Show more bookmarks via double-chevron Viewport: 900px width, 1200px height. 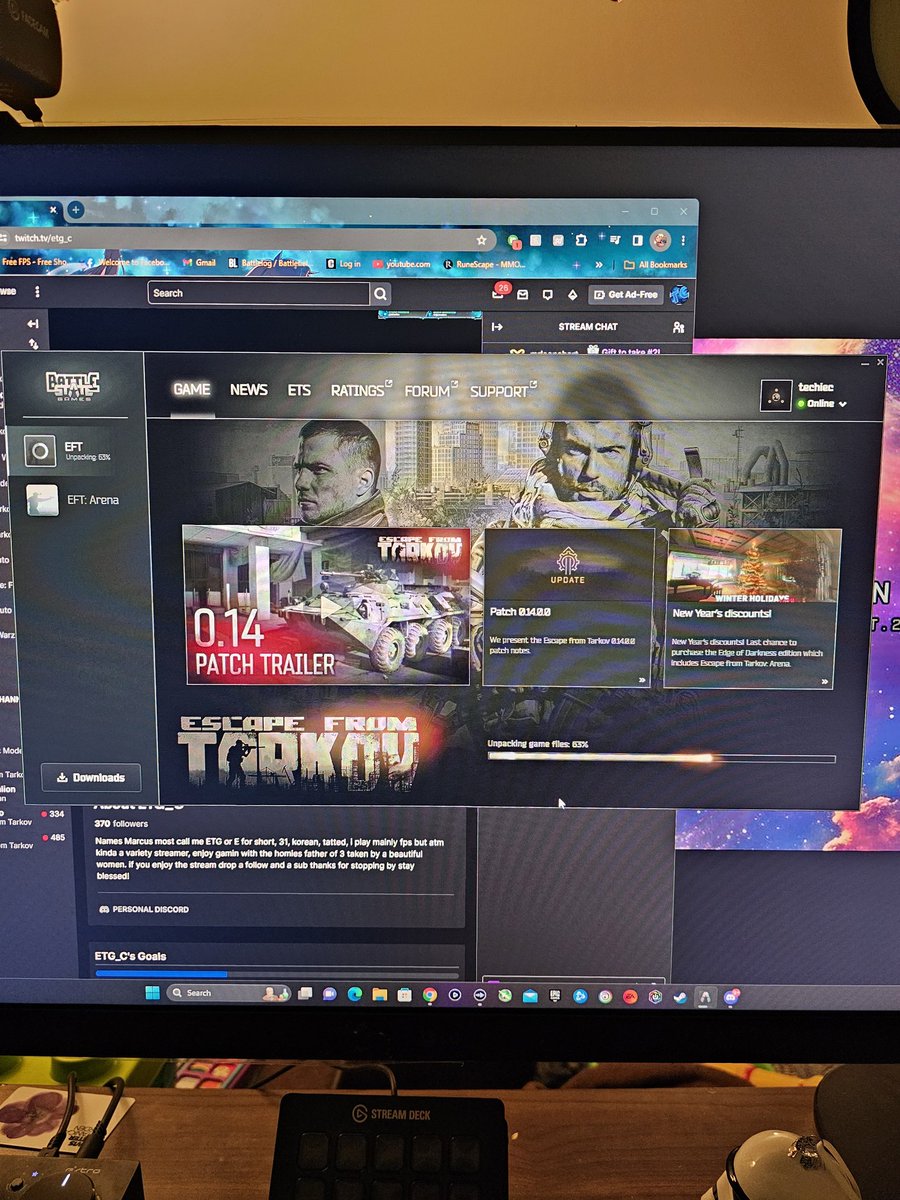click(x=599, y=265)
